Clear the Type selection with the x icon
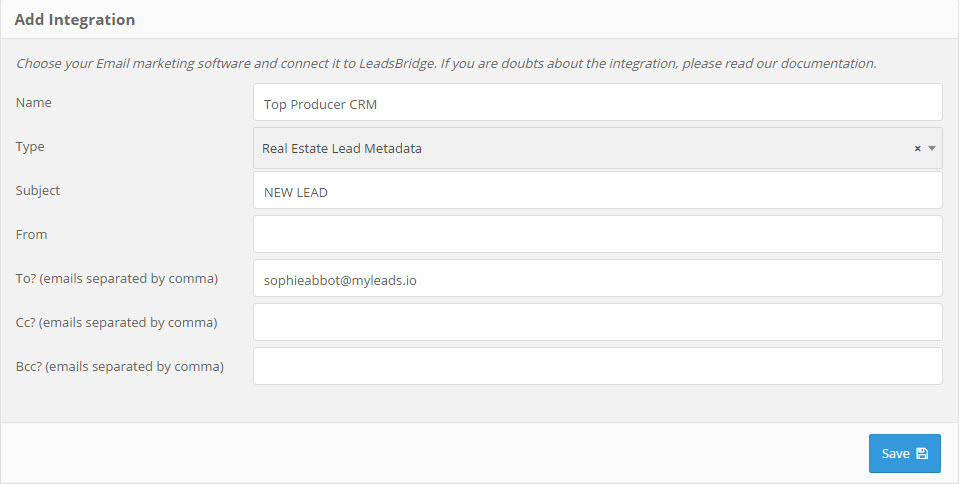Viewport: 959px width, 484px height. click(917, 148)
